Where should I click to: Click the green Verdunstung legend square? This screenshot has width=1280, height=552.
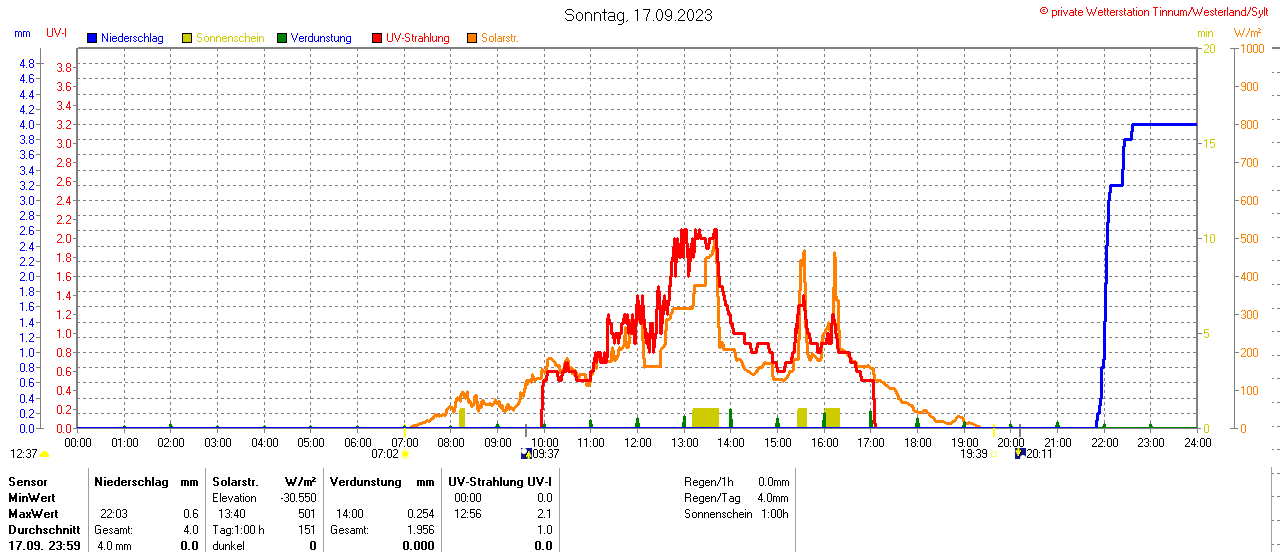[x=282, y=38]
